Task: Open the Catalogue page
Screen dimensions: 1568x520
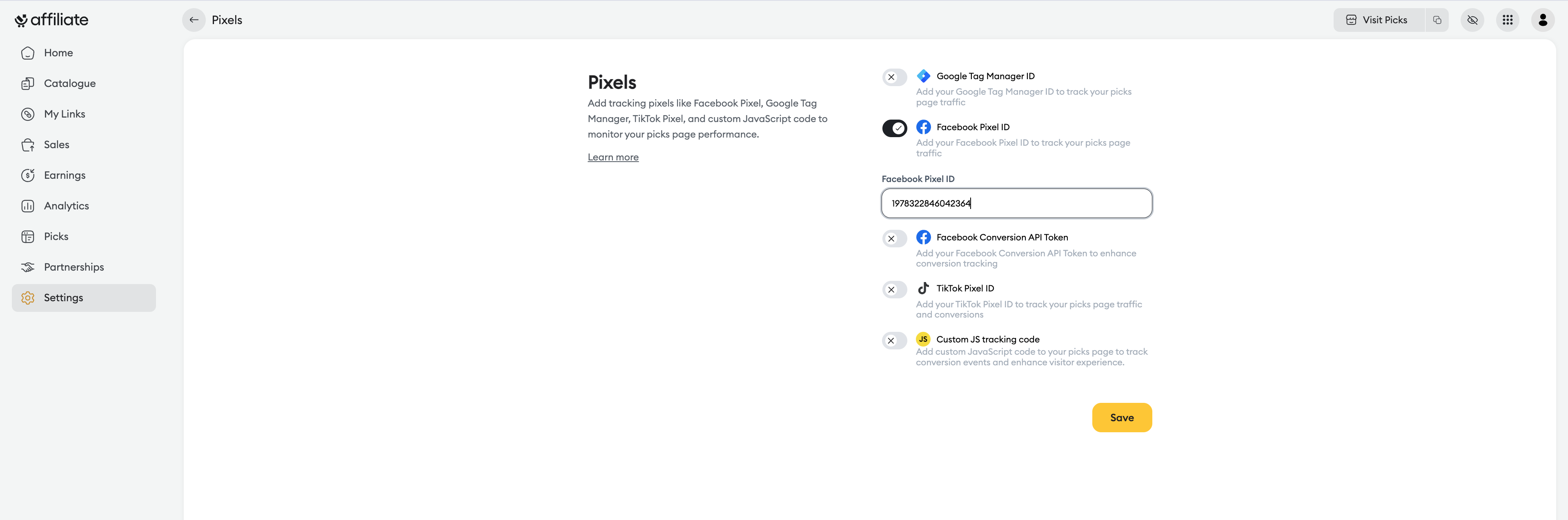Action: pyautogui.click(x=69, y=83)
